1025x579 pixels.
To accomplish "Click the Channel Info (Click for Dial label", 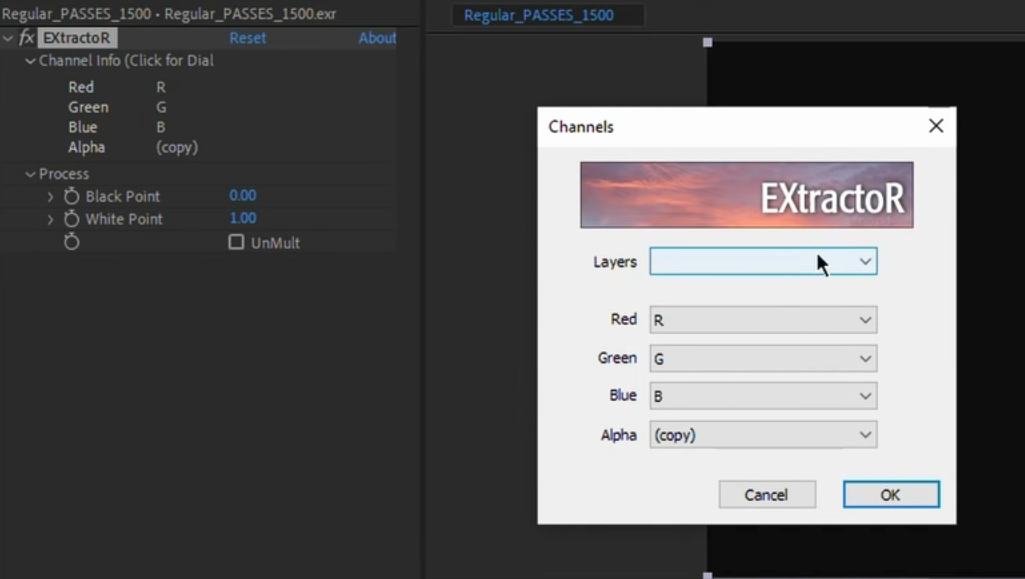I will (x=126, y=61).
